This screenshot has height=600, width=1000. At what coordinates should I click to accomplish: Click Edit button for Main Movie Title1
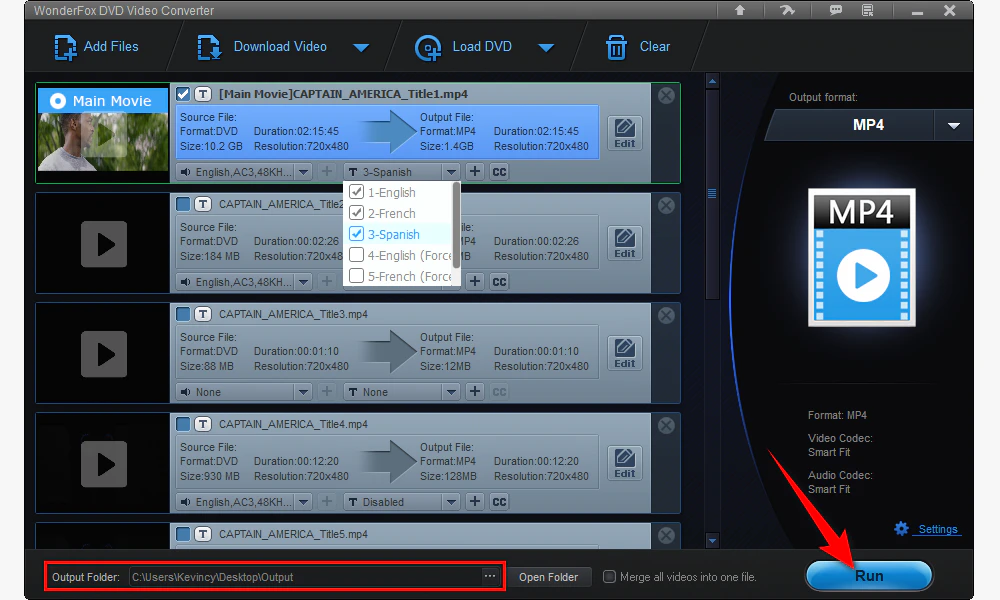624,133
